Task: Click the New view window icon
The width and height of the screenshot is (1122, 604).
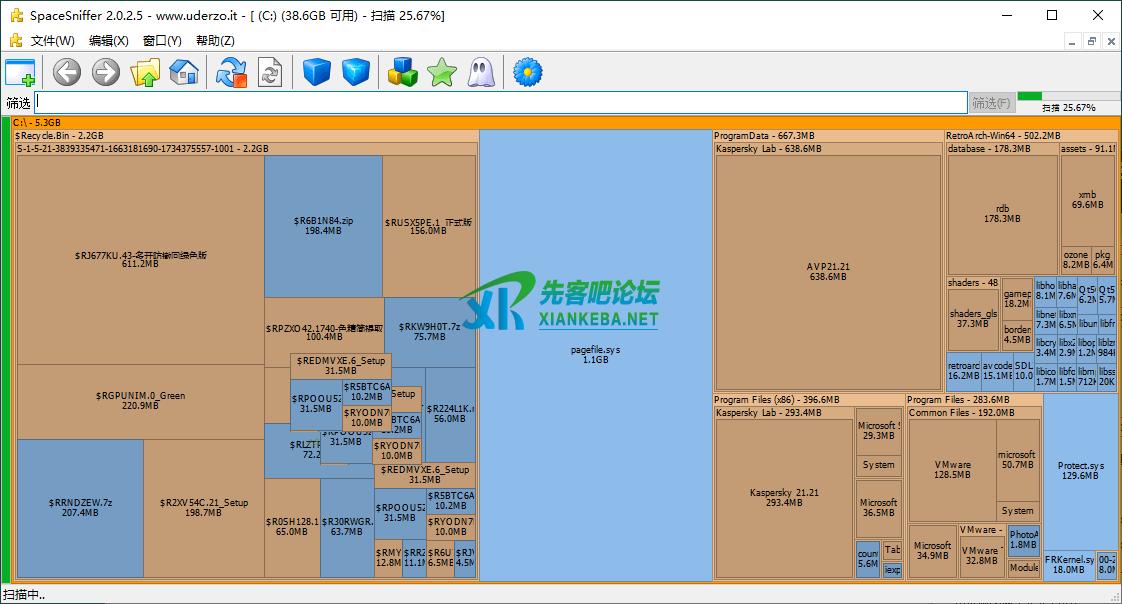Action: tap(20, 72)
